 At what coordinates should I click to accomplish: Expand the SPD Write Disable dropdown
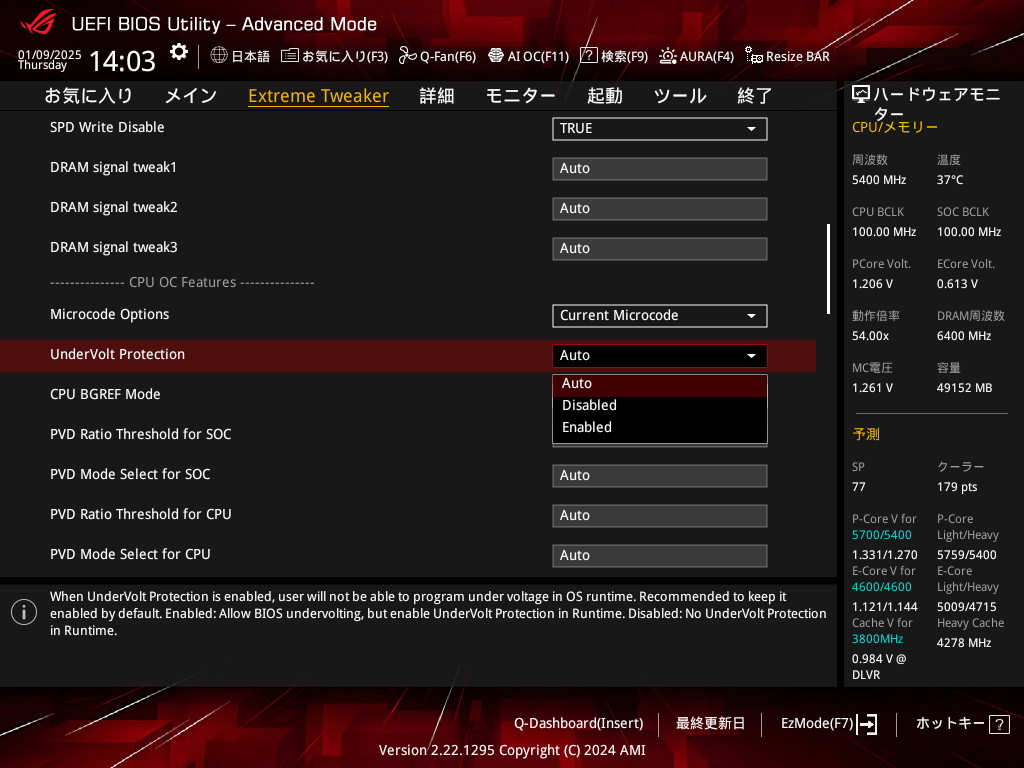tap(659, 128)
